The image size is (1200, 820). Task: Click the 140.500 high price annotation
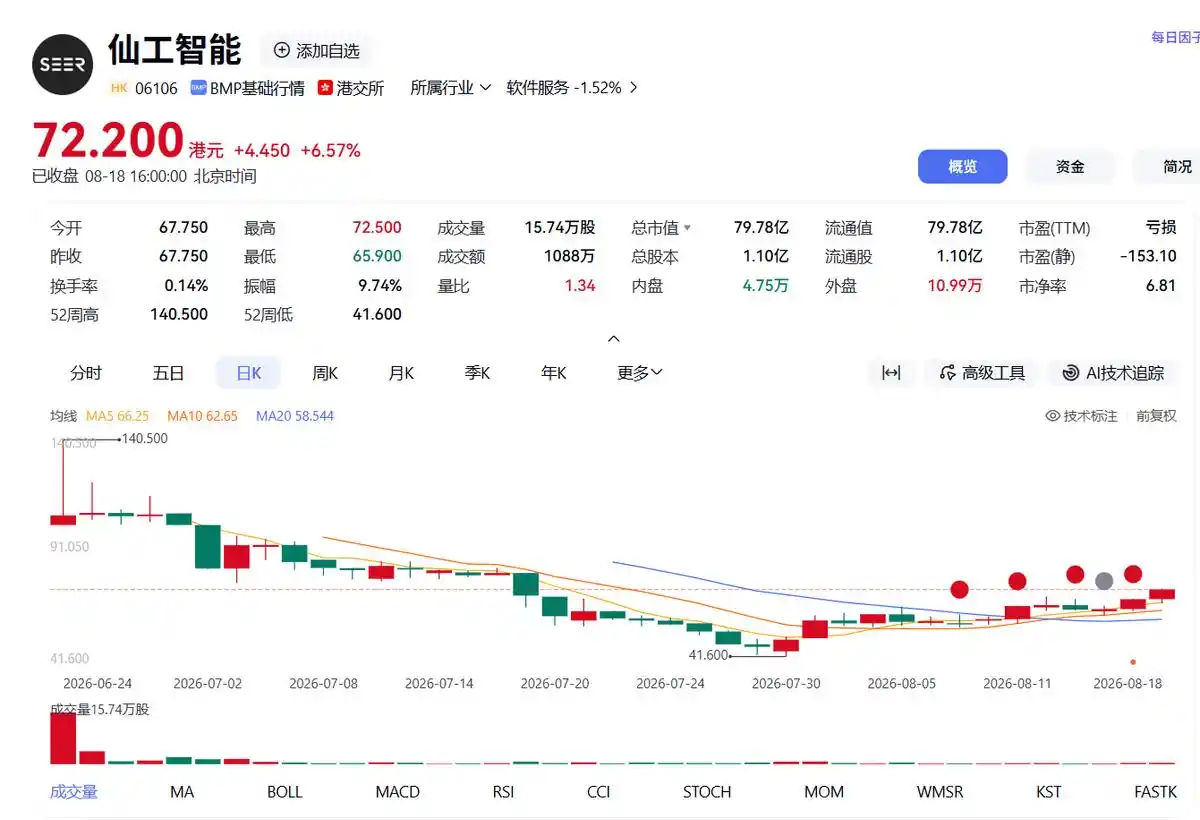[x=144, y=438]
